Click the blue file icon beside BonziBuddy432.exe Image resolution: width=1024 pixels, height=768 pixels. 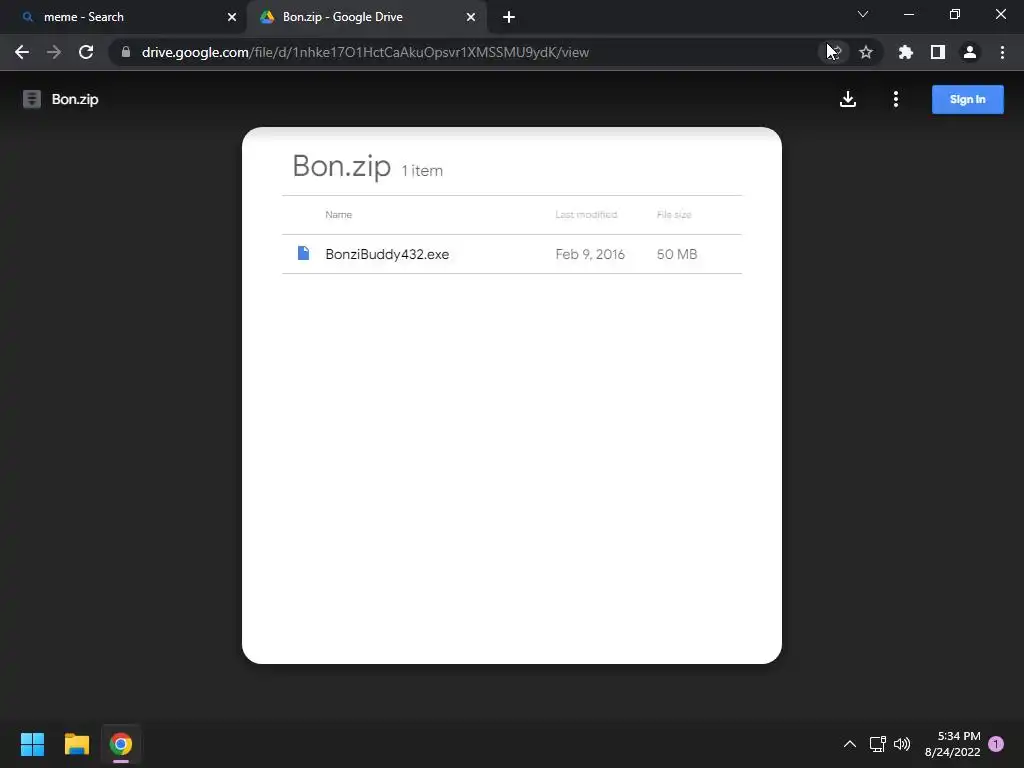tap(303, 253)
